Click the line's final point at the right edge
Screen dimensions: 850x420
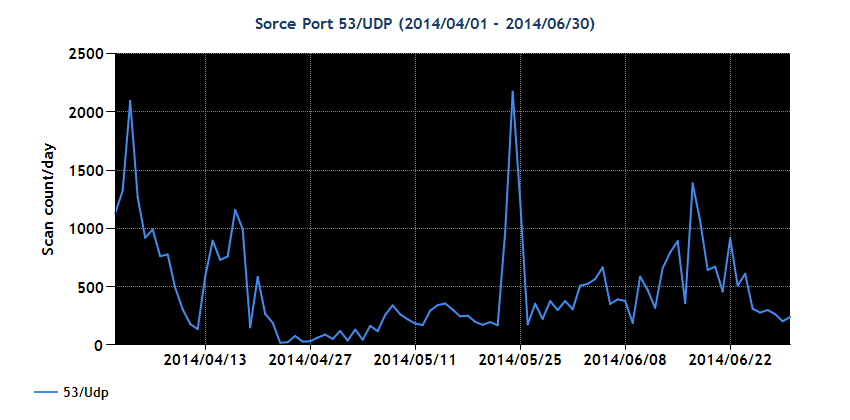pyautogui.click(x=789, y=316)
